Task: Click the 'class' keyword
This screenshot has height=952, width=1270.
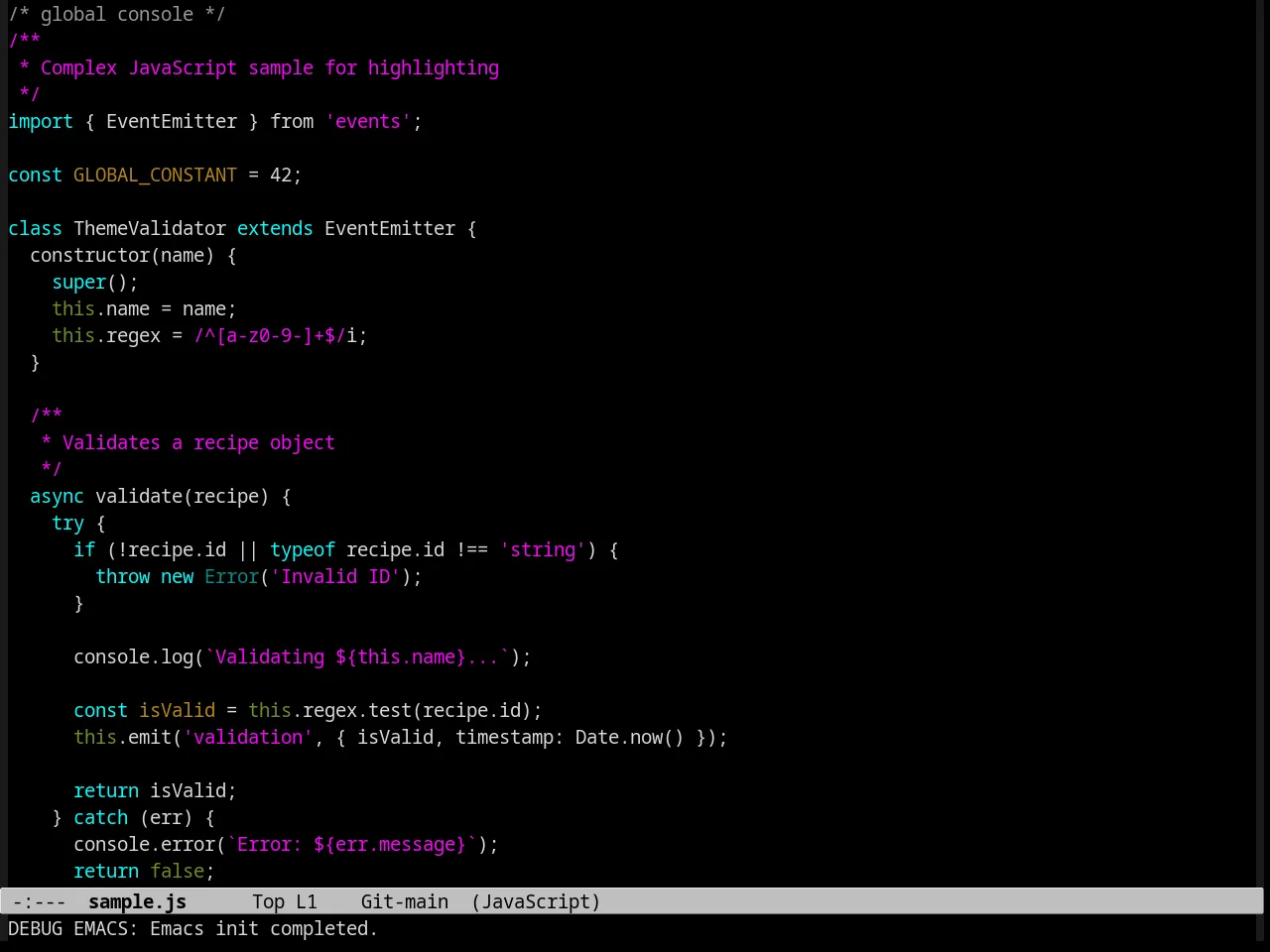Action: tap(35, 228)
